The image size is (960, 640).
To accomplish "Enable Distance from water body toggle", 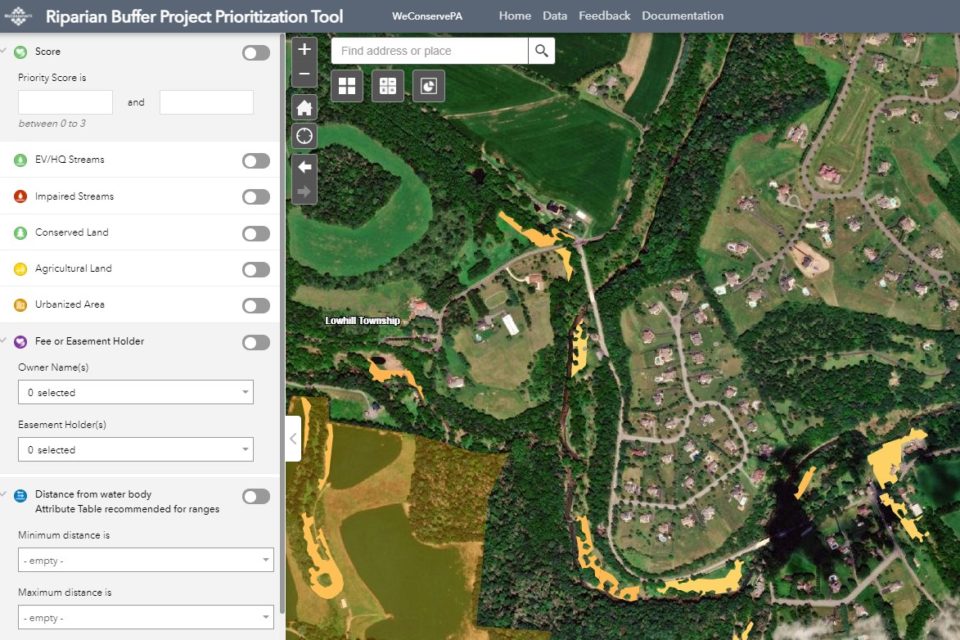I will click(256, 496).
